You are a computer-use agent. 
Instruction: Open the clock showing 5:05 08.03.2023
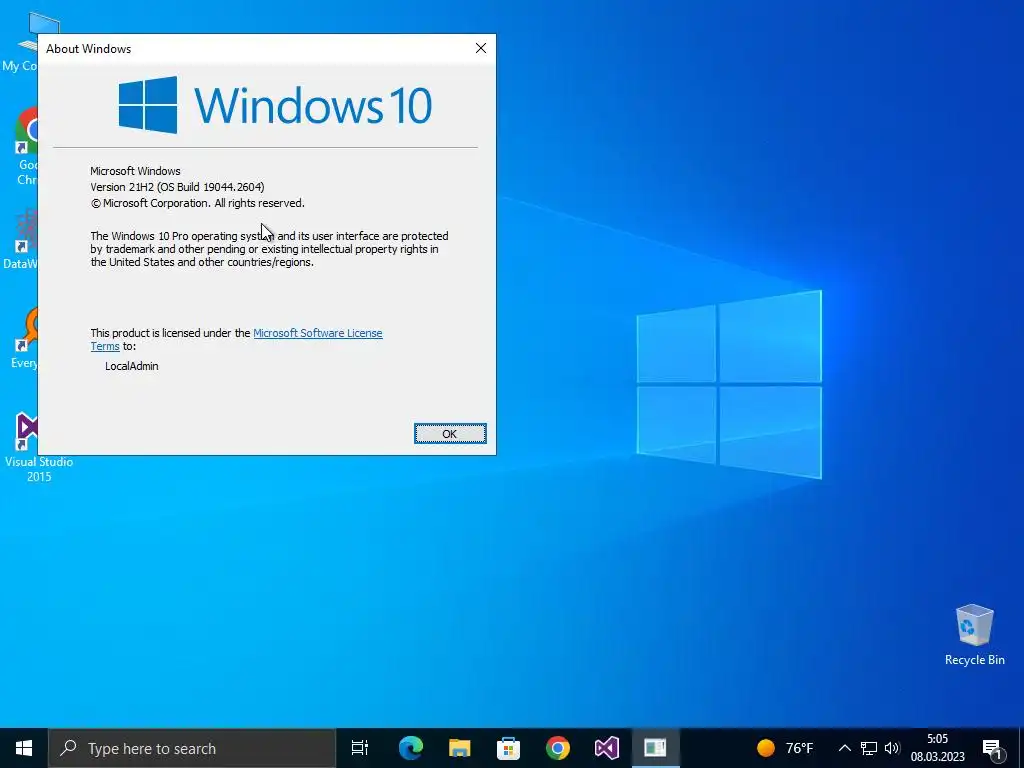[938, 748]
